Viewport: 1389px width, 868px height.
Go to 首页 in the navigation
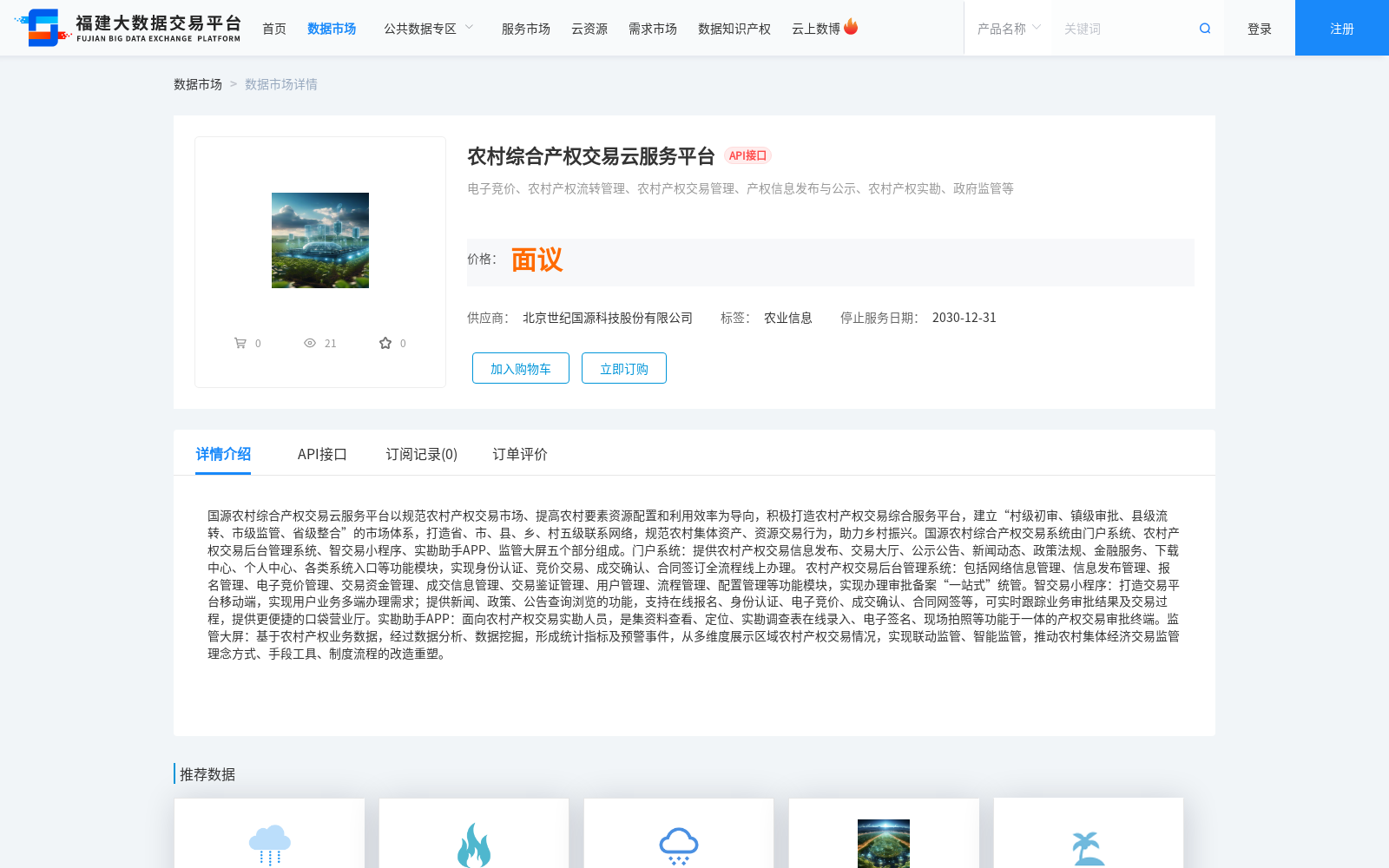274,29
